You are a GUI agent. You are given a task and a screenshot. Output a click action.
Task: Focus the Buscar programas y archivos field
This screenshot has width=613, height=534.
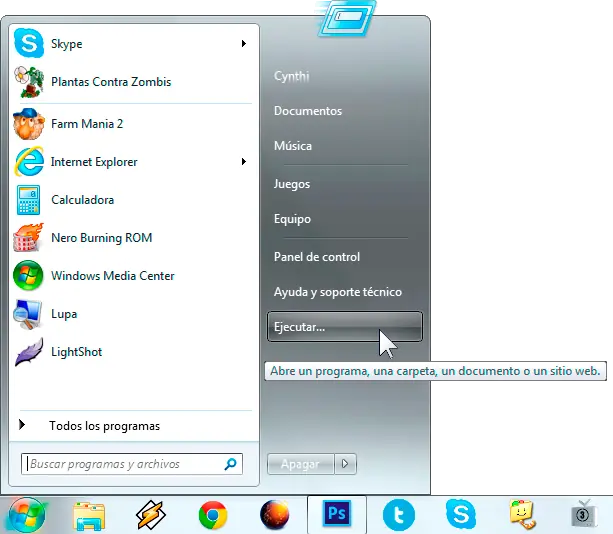coord(132,464)
